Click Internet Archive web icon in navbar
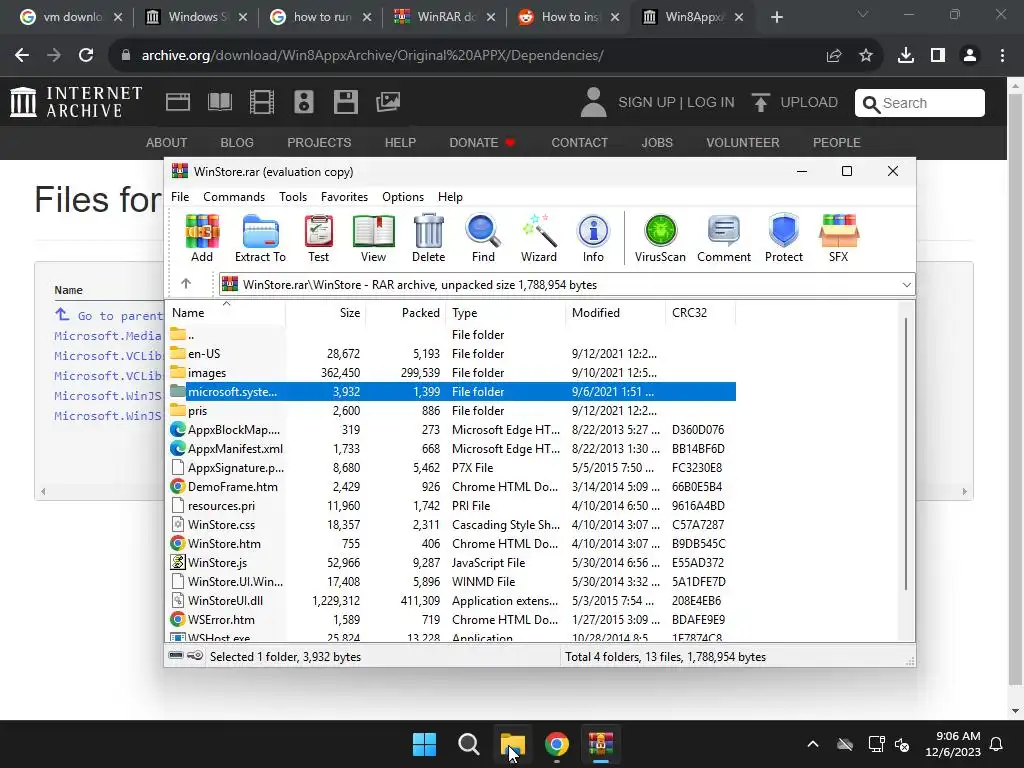Image resolution: width=1024 pixels, height=768 pixels. tap(178, 102)
